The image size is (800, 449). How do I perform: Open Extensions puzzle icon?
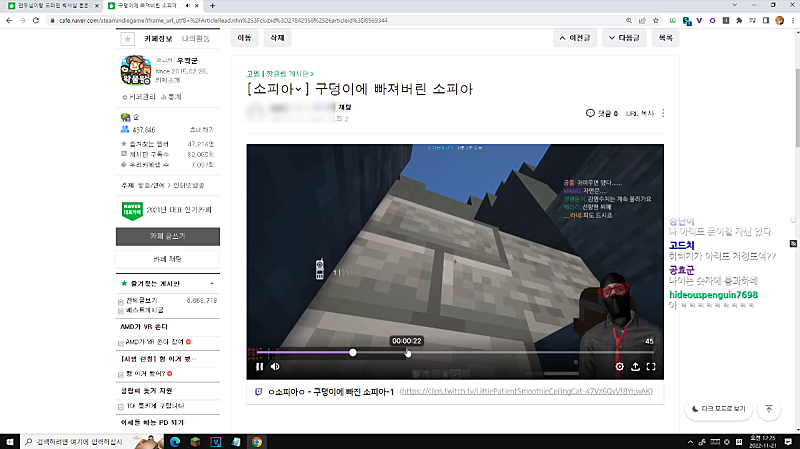[x=739, y=20]
